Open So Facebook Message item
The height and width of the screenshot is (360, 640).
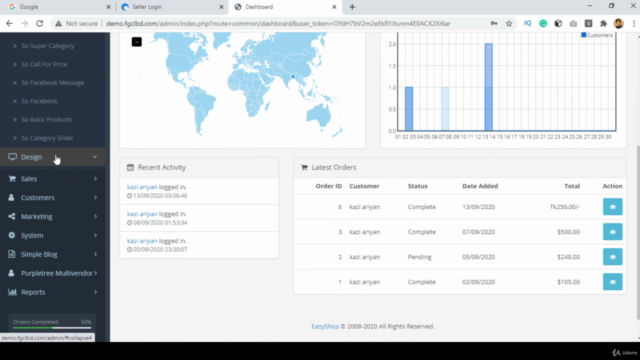[x=52, y=83]
